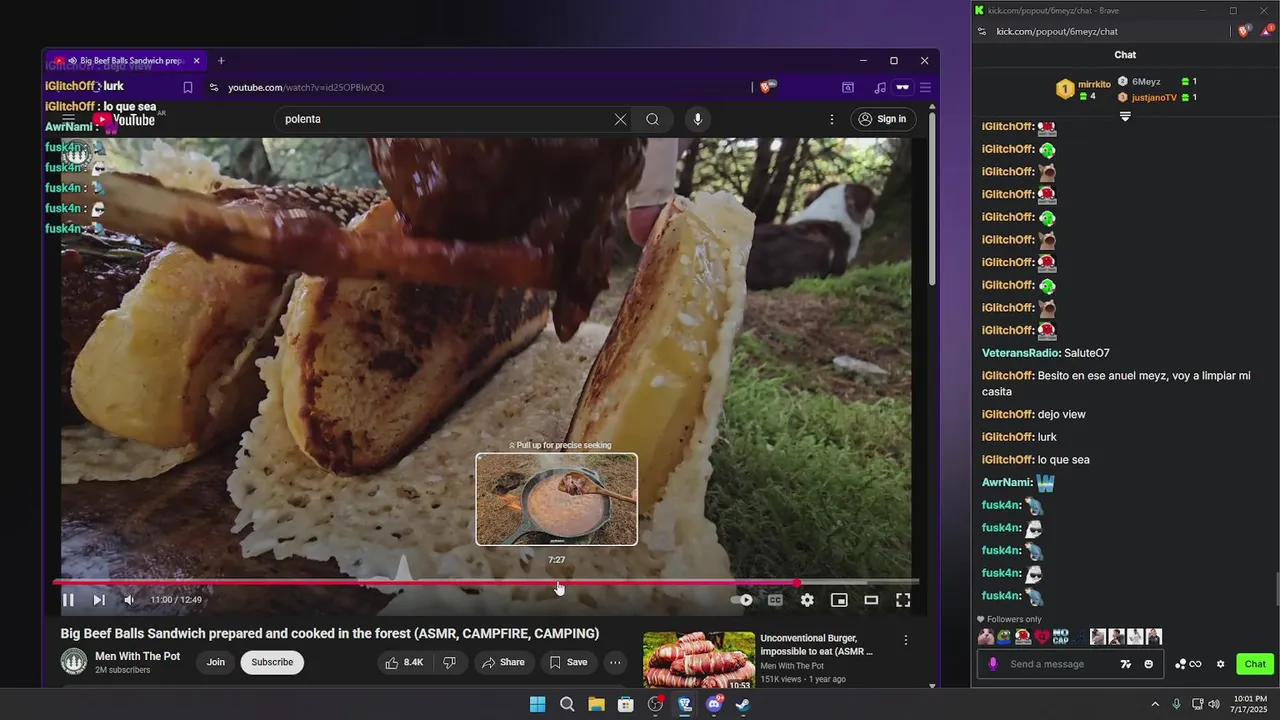This screenshot has height=720, width=1280.
Task: Dislike the video
Action: pos(450,662)
